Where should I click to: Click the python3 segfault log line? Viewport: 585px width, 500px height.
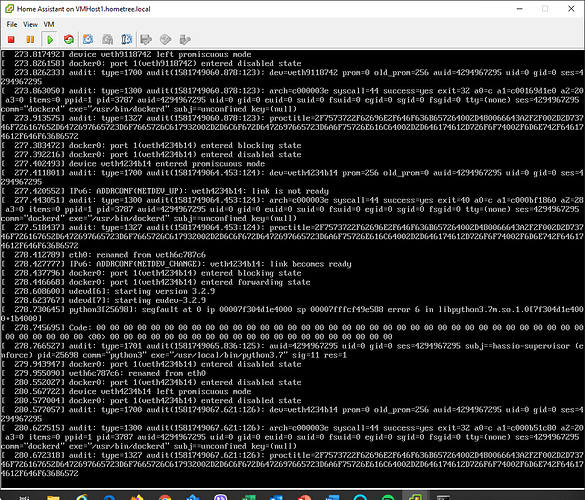(x=292, y=314)
